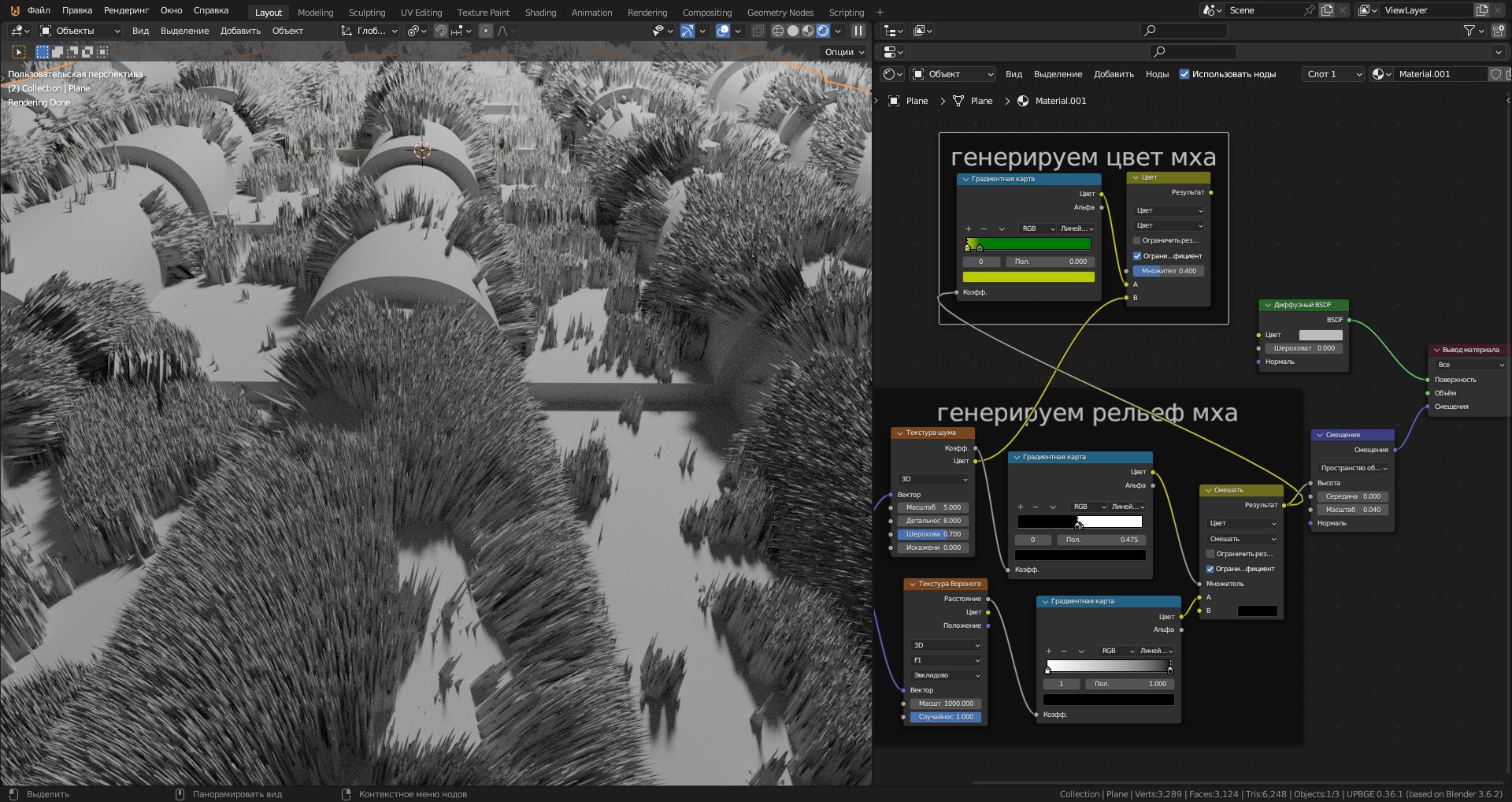
Task: Toggle X-ray view icon
Action: click(758, 31)
